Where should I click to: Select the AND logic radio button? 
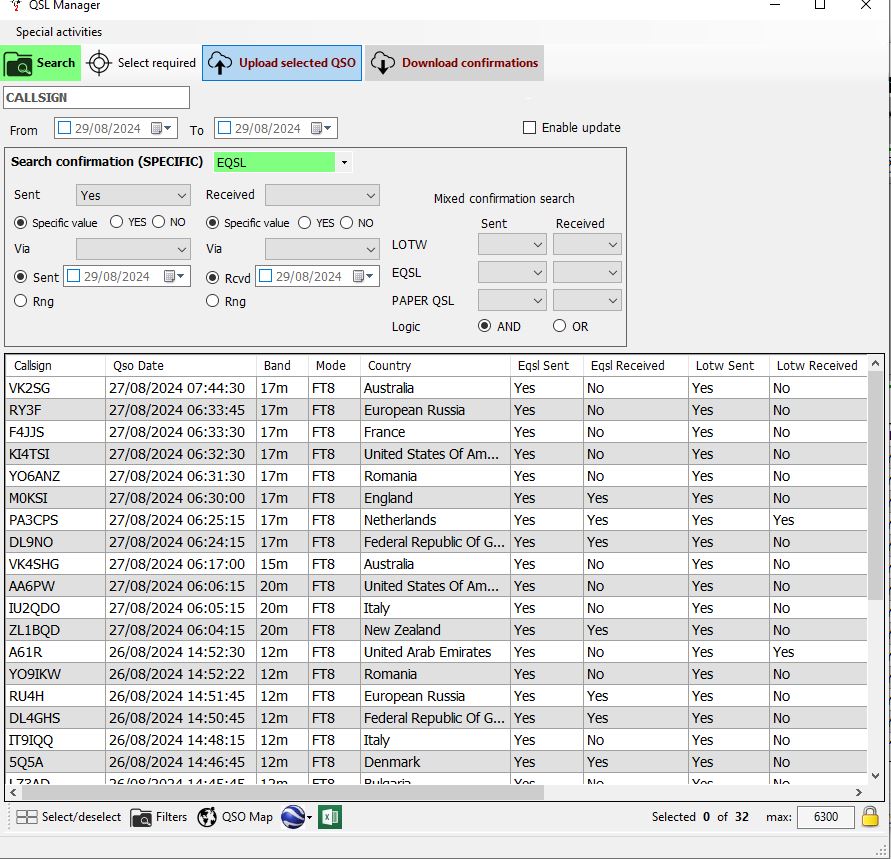(x=485, y=326)
